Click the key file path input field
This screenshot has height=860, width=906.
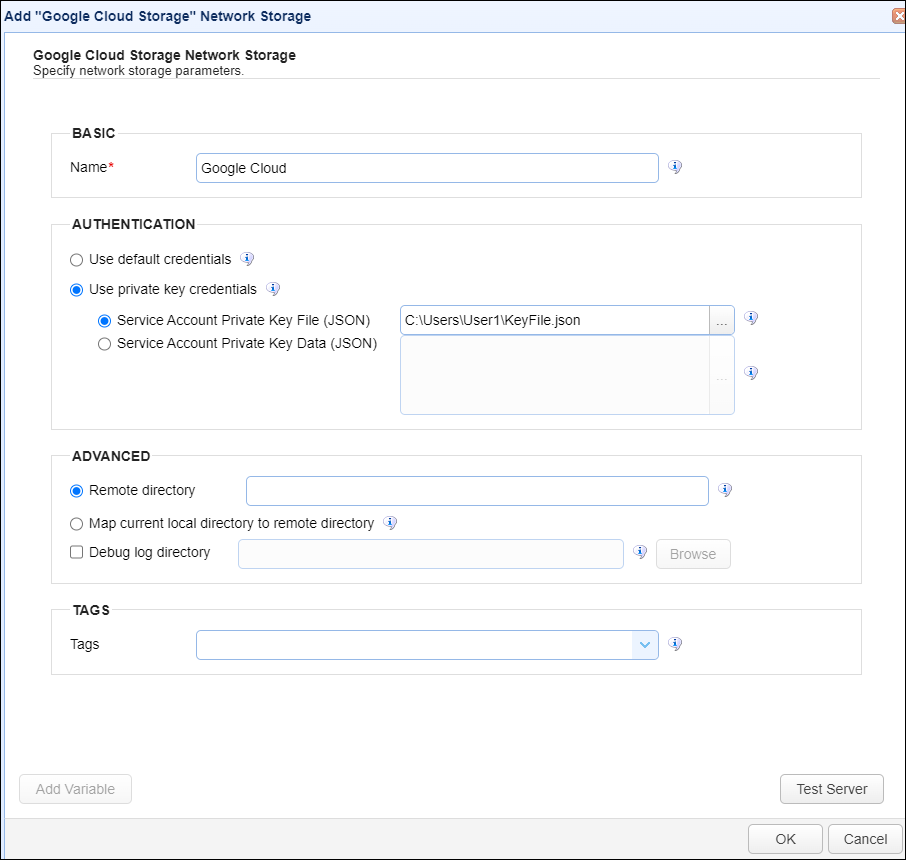555,320
